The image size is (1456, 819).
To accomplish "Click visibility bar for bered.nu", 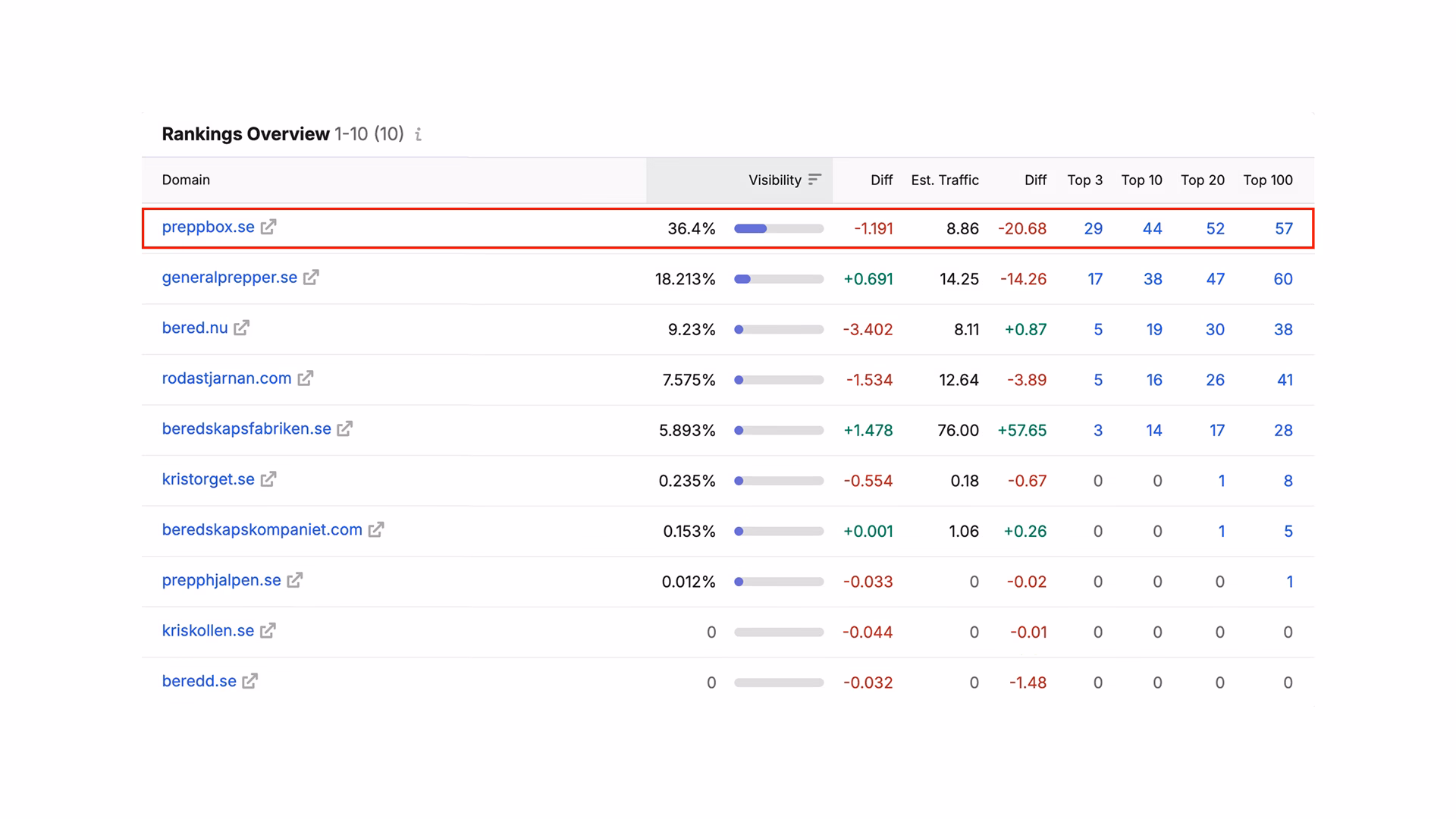I will (x=778, y=329).
